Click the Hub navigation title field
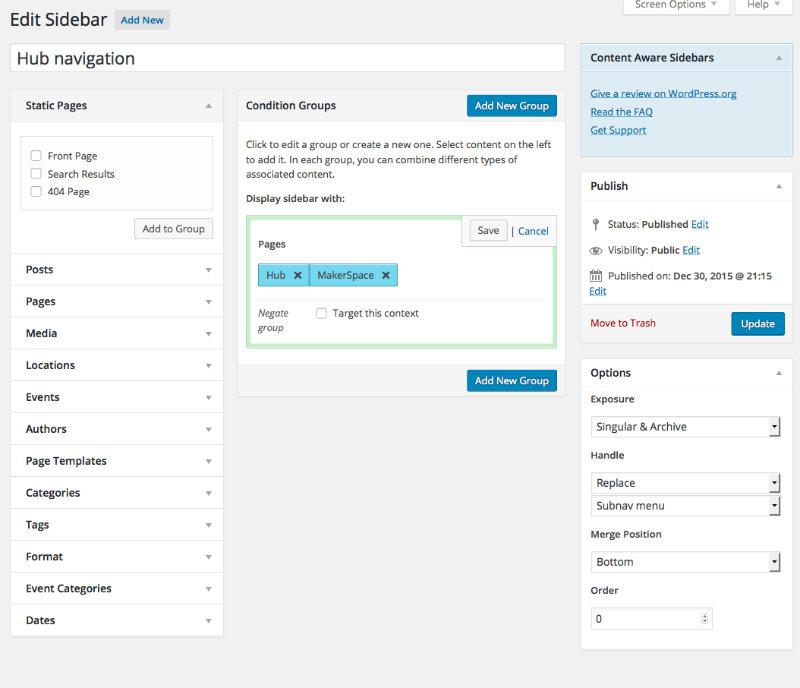800x688 pixels. click(x=288, y=58)
